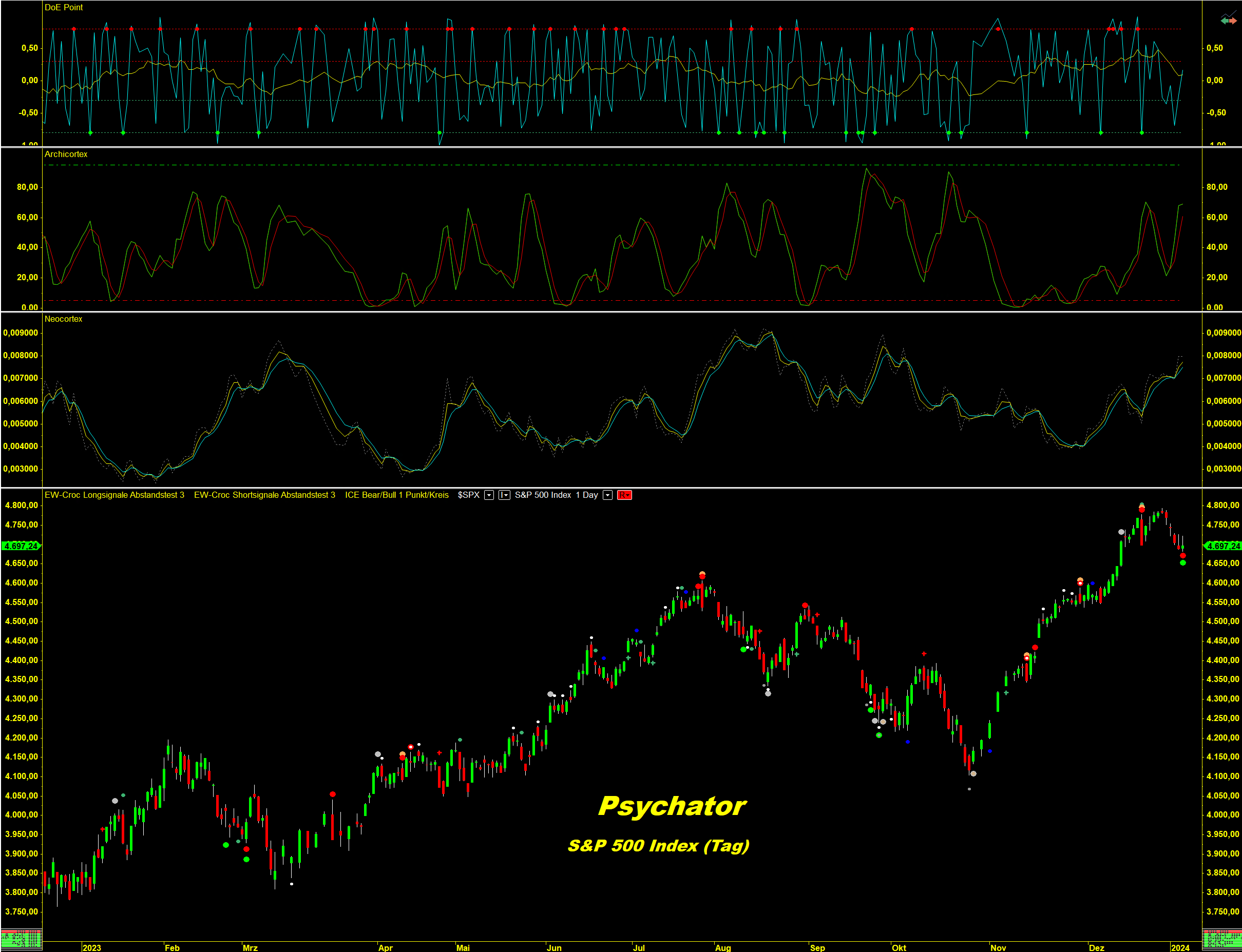Select EW-Croc Longsignale Abstandstest 3 label
Viewport: 1242px width, 952px height.
114,495
